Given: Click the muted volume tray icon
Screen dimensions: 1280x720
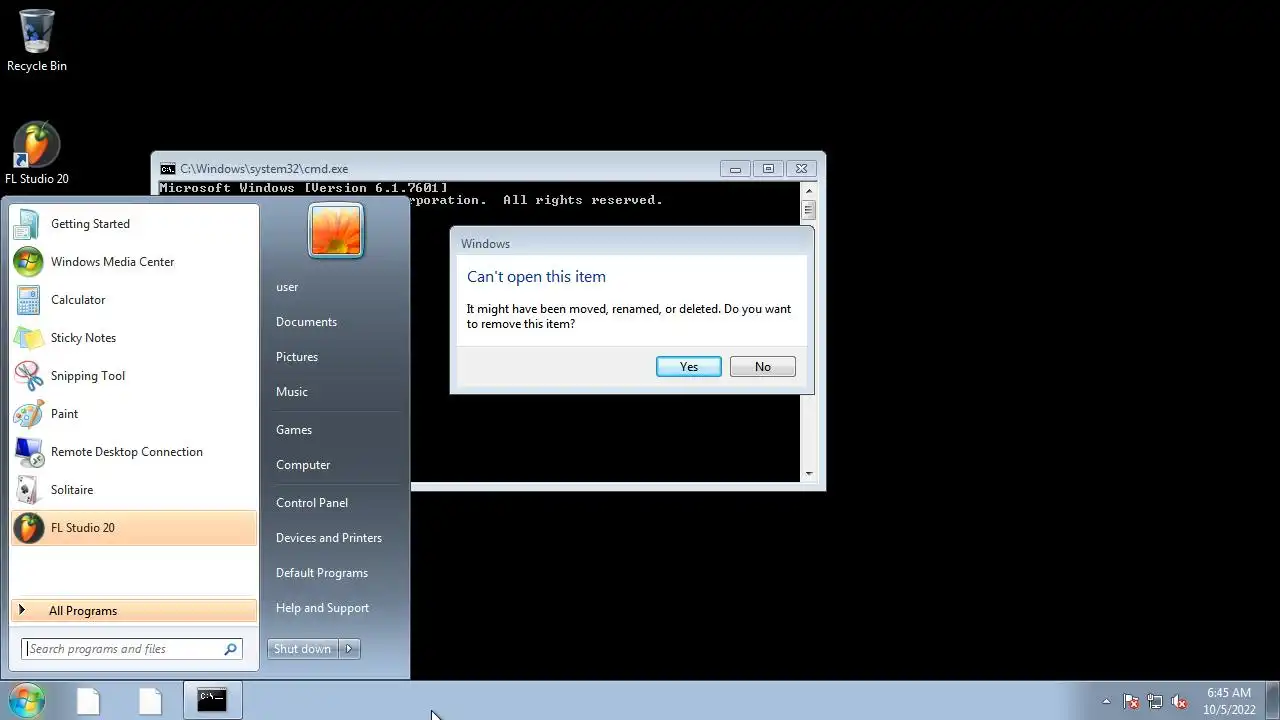Looking at the screenshot, I should click(1179, 702).
